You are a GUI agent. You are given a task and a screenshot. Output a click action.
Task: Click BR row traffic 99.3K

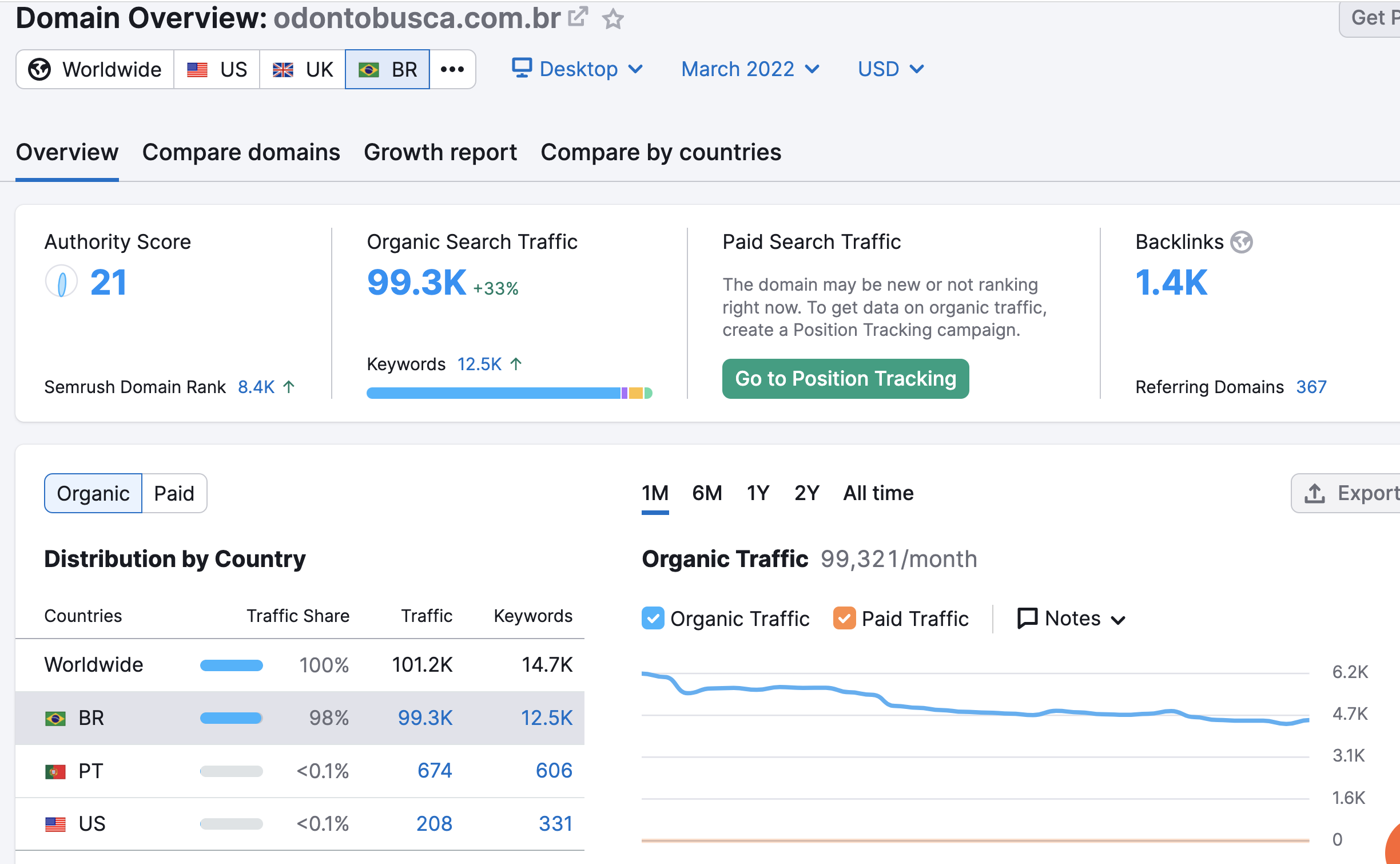pos(425,718)
